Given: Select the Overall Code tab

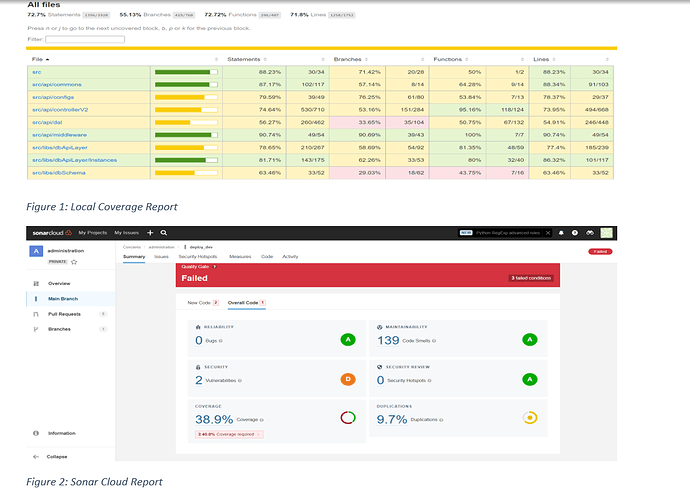Looking at the screenshot, I should pyautogui.click(x=246, y=303).
